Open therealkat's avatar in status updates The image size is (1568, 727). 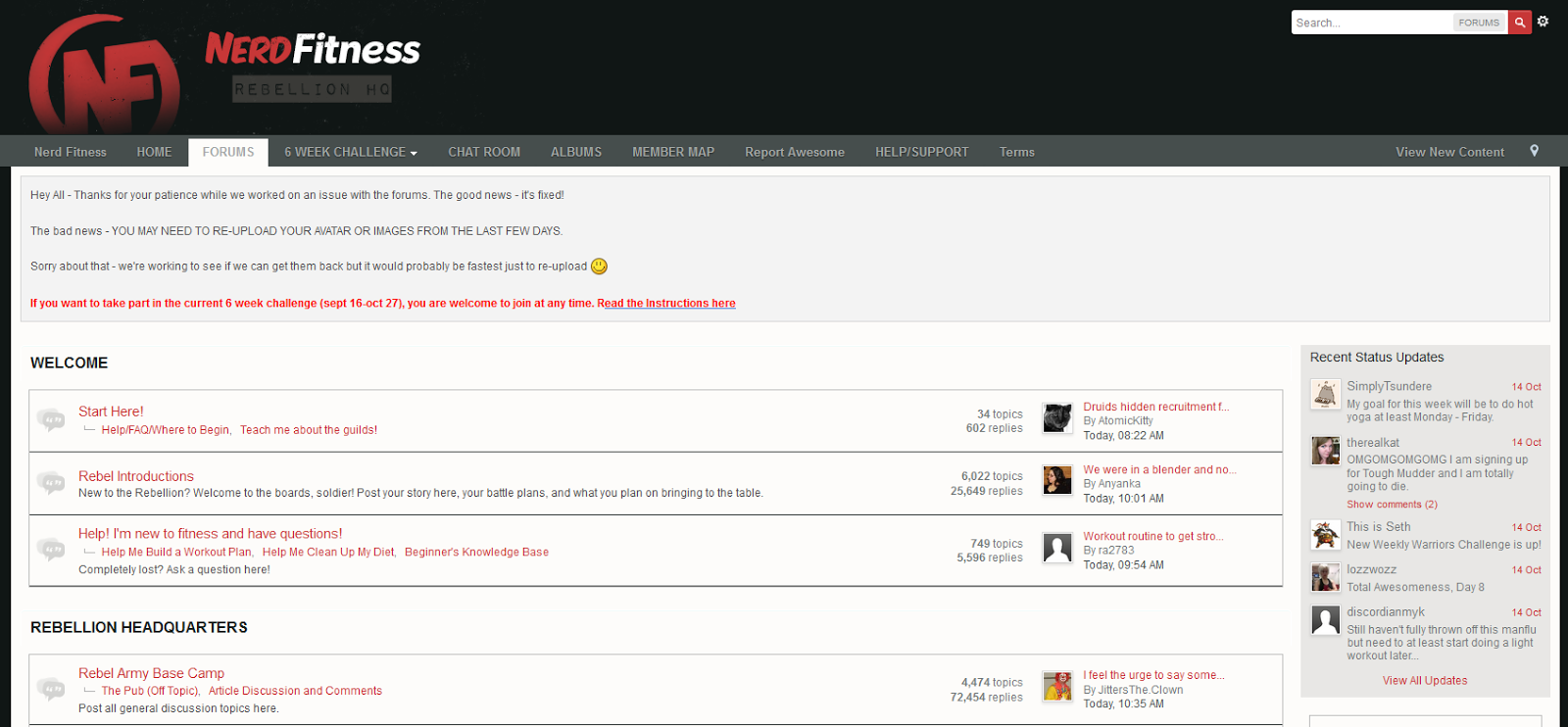(1326, 451)
